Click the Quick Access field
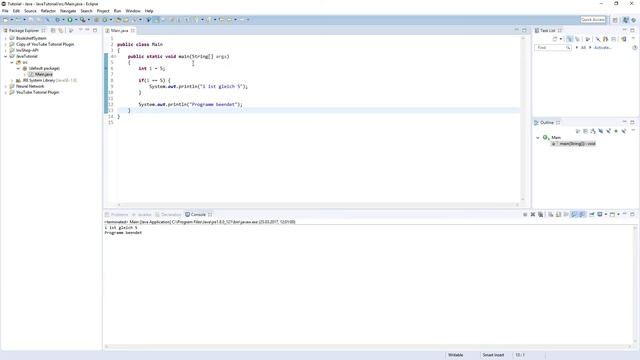 [x=593, y=20]
